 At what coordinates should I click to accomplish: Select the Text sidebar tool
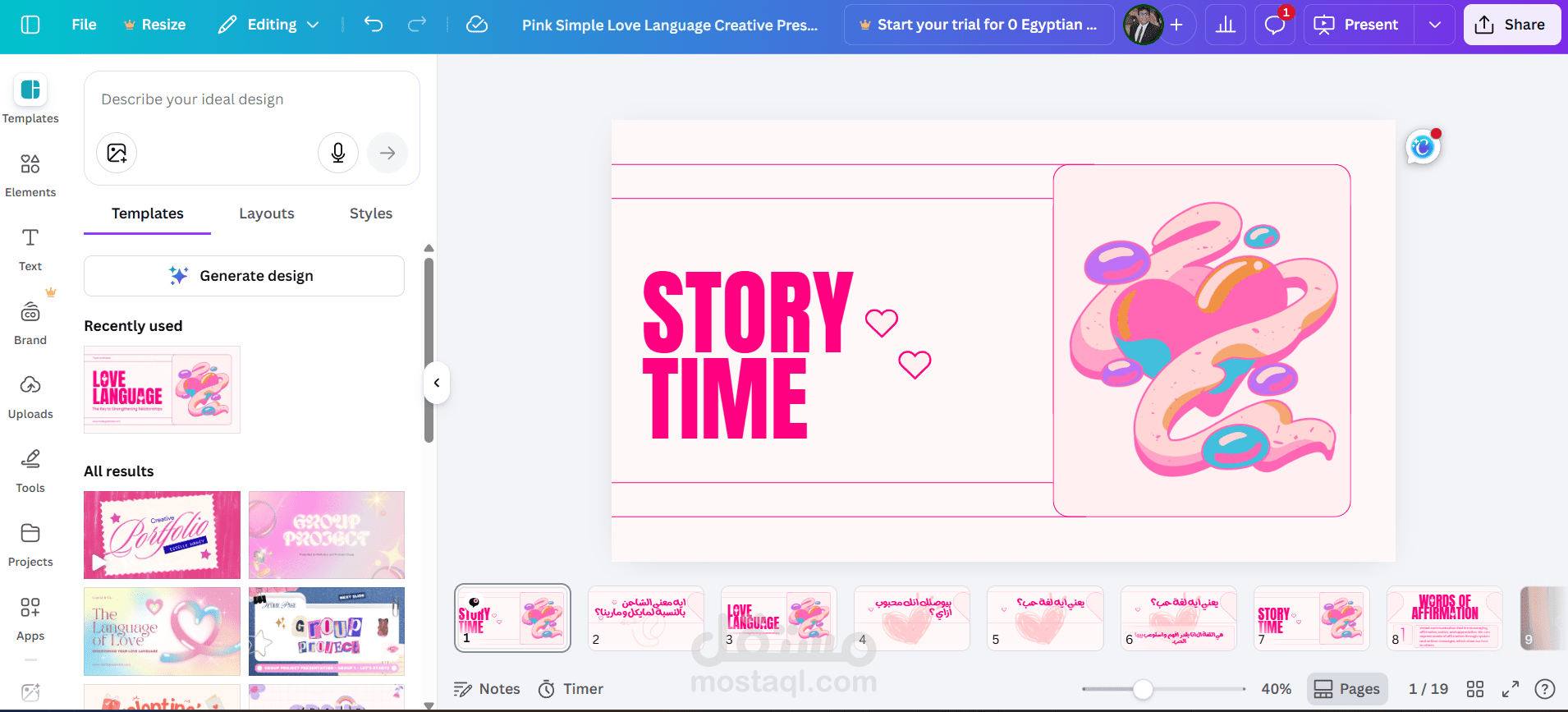point(30,249)
